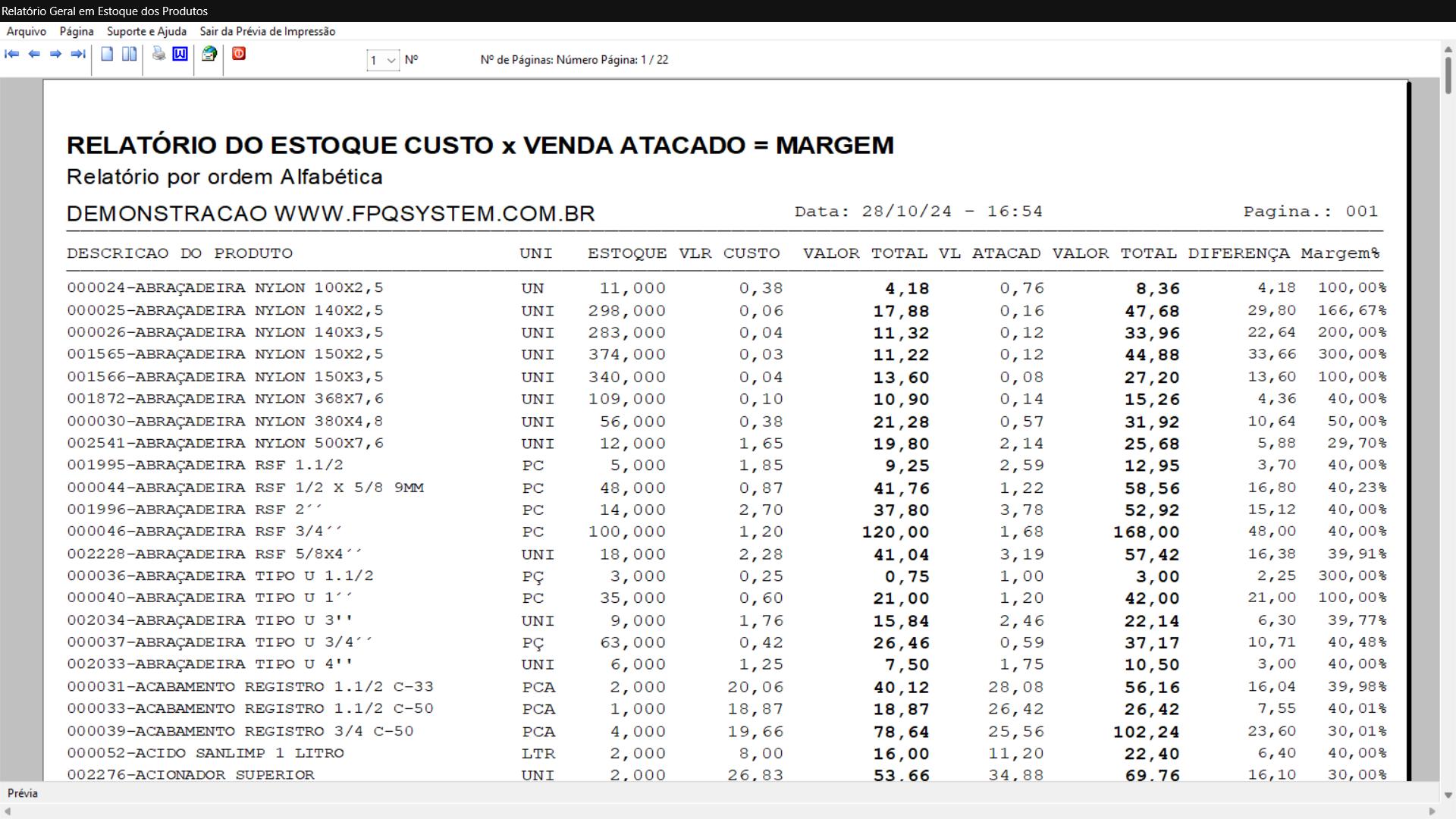Jump to the last page arrow

(77, 54)
